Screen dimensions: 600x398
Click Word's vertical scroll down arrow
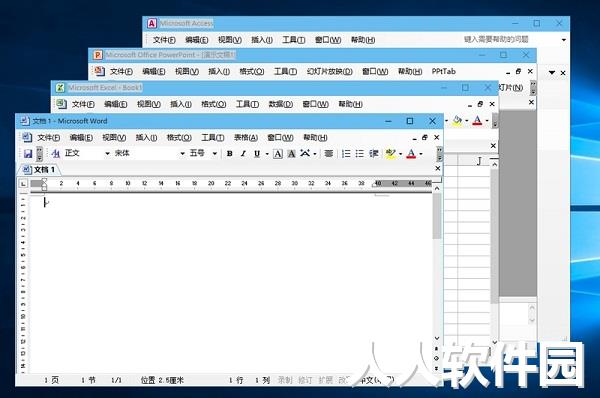(437, 338)
